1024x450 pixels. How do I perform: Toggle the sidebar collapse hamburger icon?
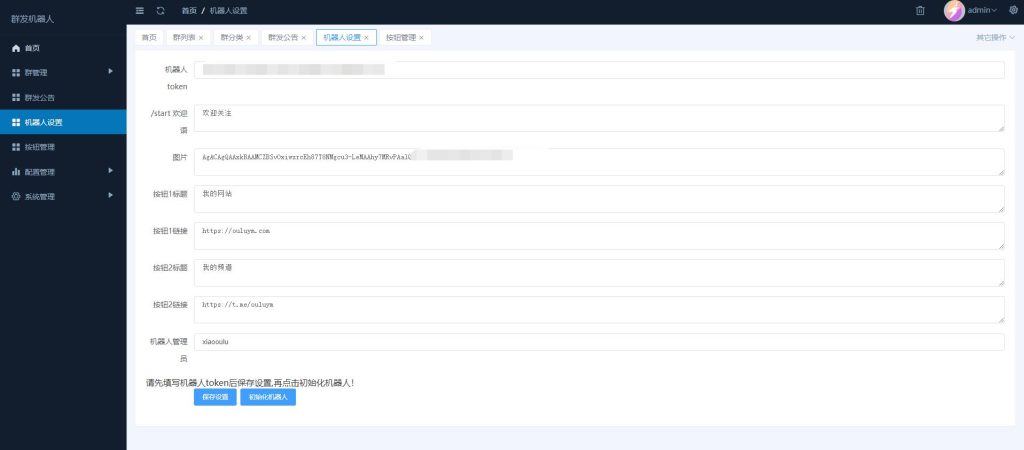tap(140, 10)
